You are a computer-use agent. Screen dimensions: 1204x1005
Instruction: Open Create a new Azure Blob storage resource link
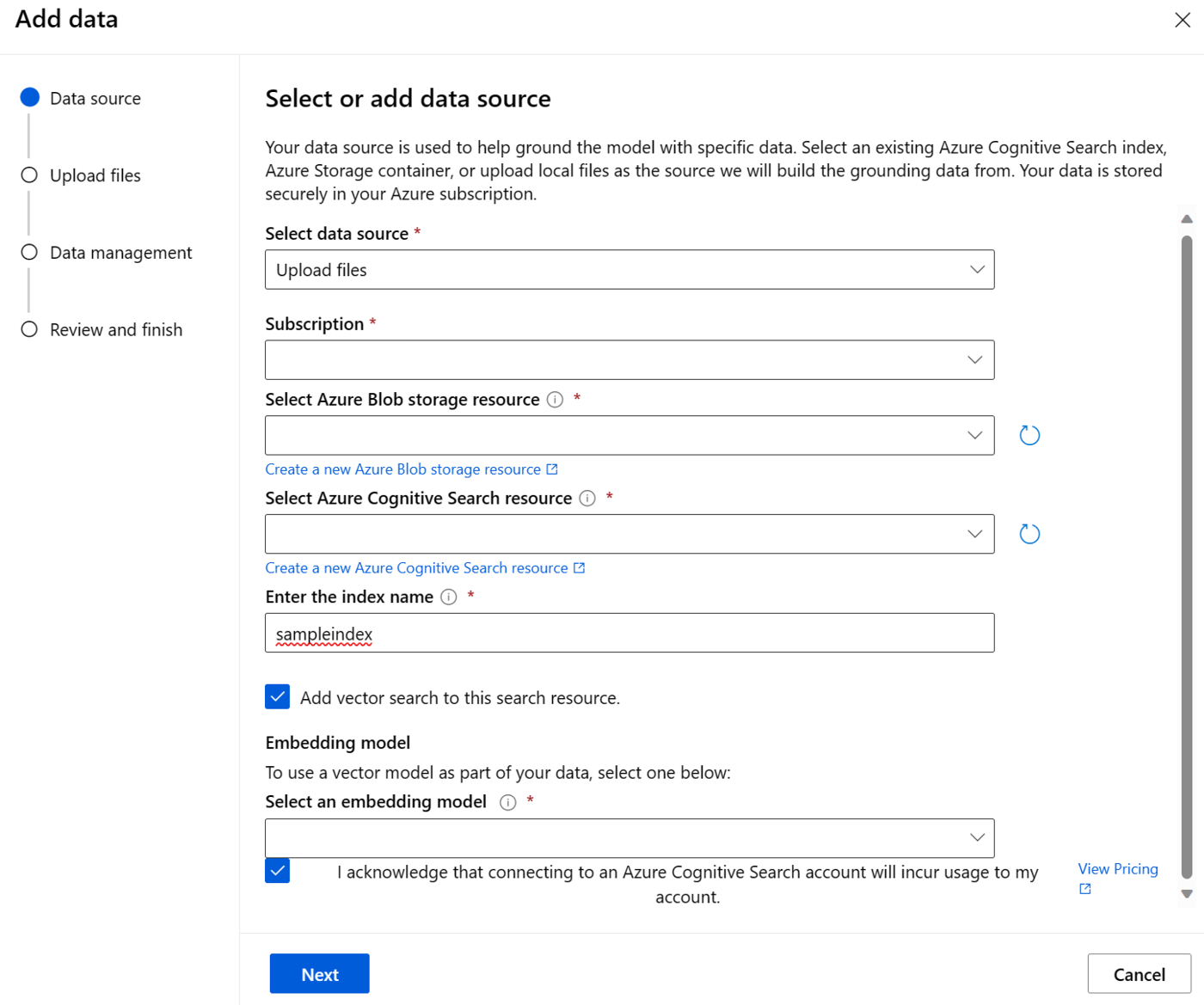point(411,469)
